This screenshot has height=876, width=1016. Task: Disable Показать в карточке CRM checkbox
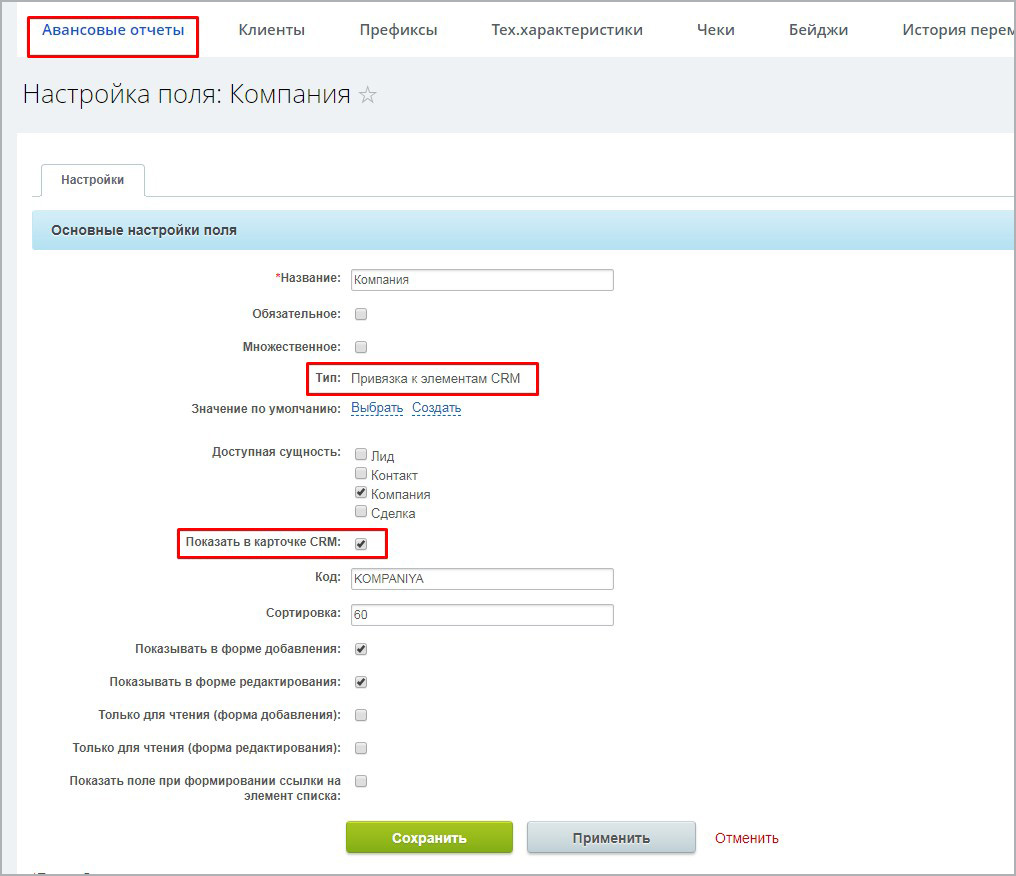361,544
